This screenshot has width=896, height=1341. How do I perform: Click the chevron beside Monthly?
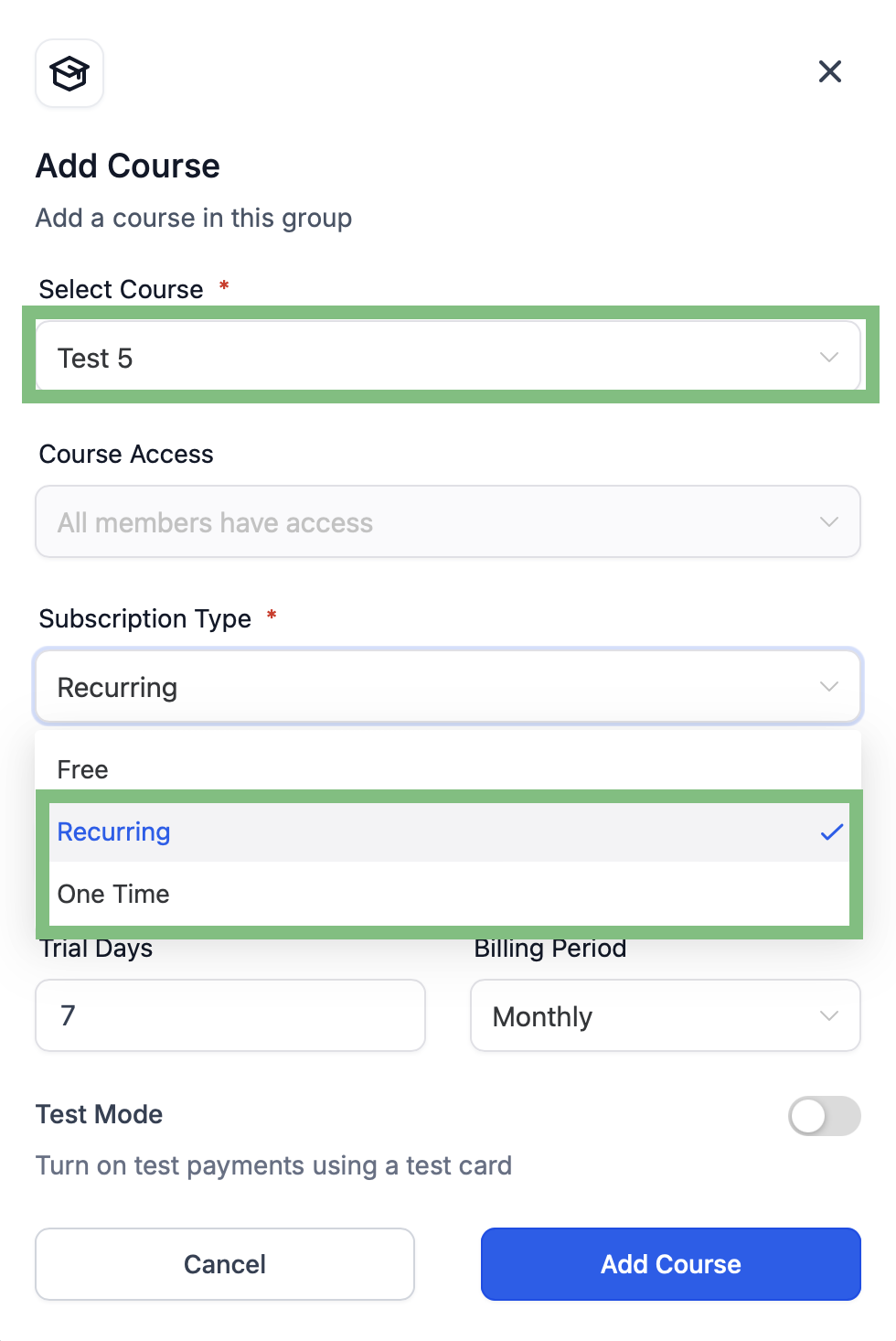tap(829, 1015)
